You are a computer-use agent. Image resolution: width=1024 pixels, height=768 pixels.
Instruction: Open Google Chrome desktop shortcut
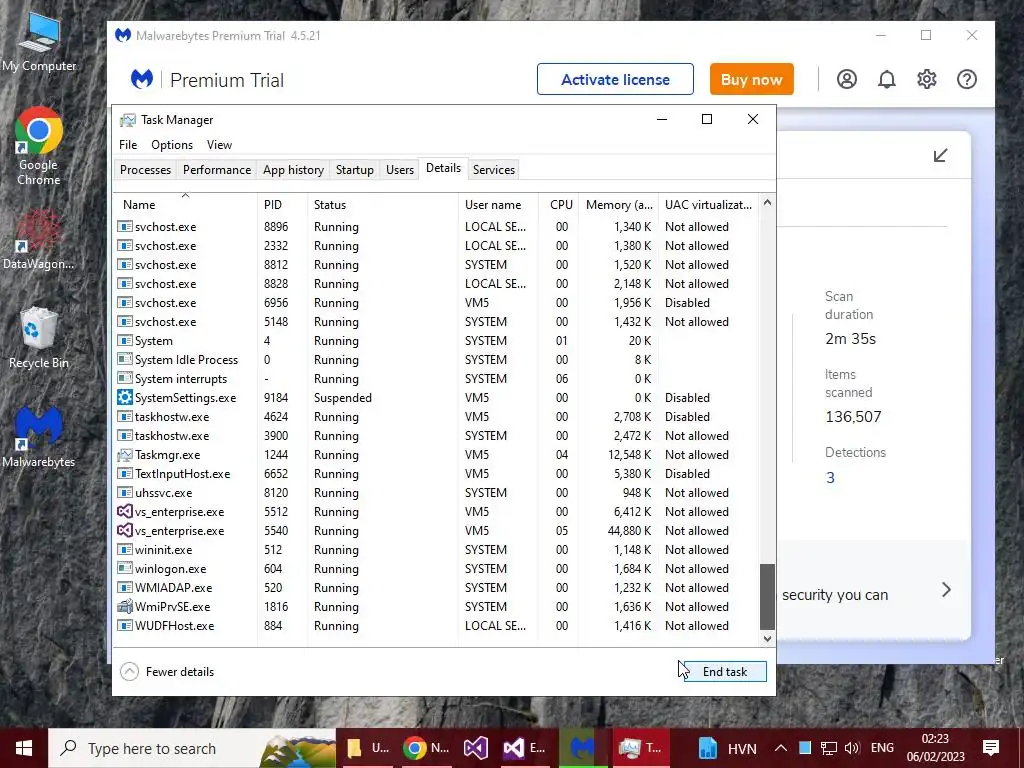point(39,146)
